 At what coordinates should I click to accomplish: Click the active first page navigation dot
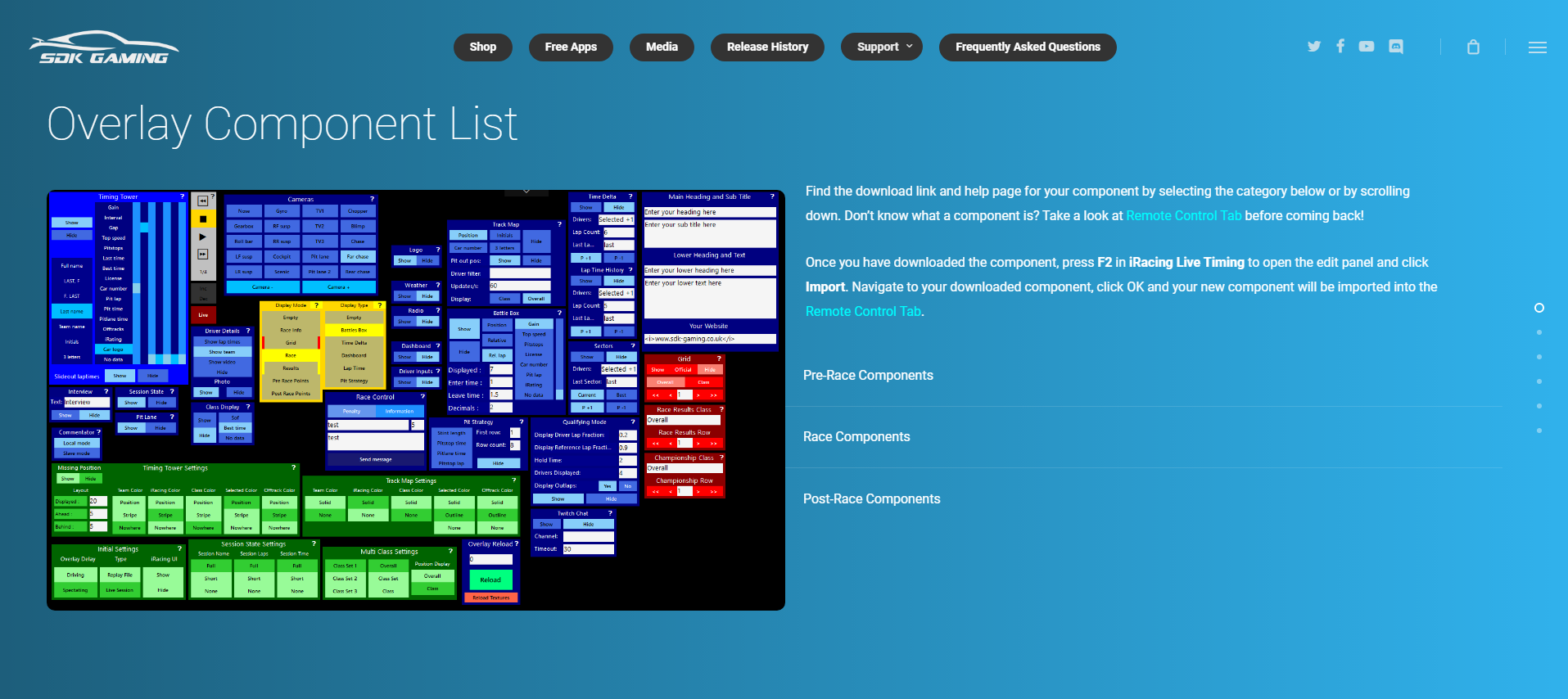(x=1539, y=308)
